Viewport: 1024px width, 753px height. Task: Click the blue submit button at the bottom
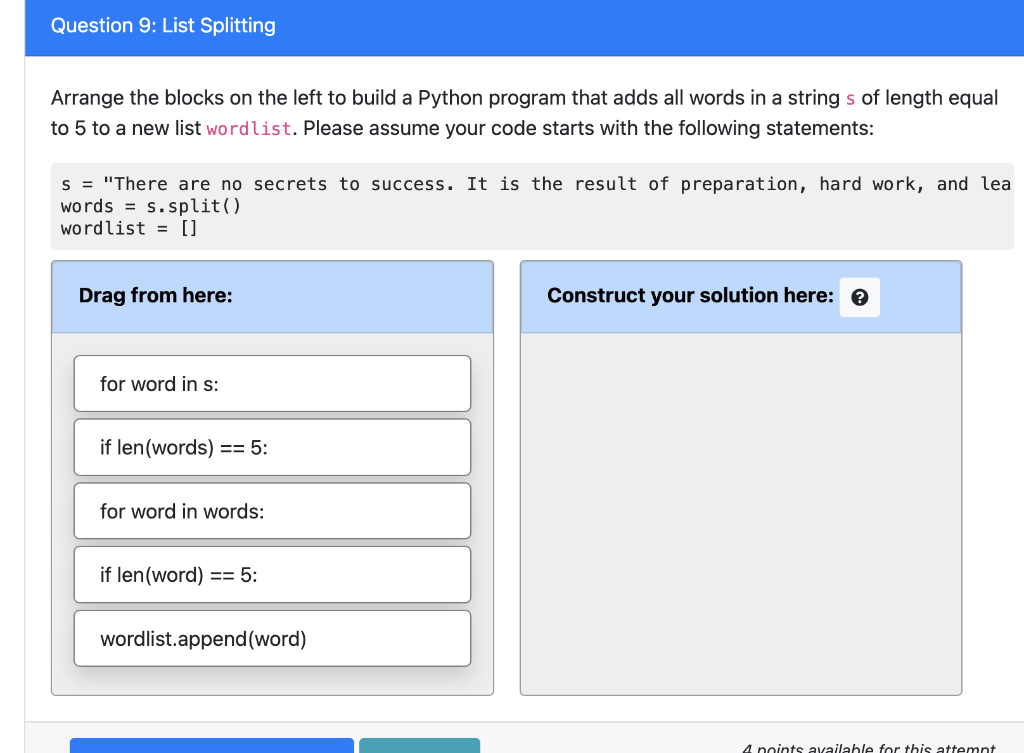pos(211,747)
